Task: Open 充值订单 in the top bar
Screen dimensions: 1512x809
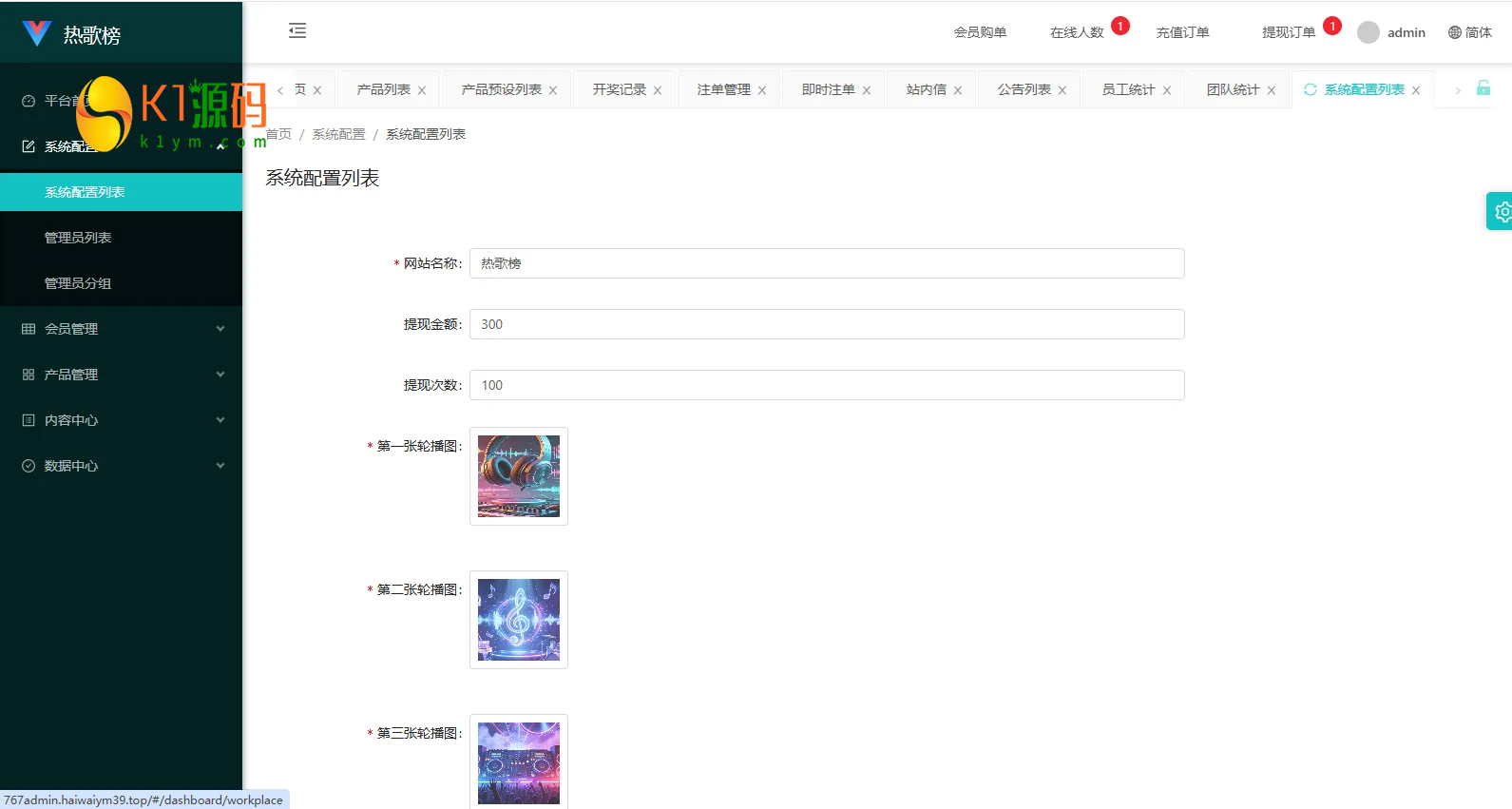Action: pyautogui.click(x=1182, y=32)
